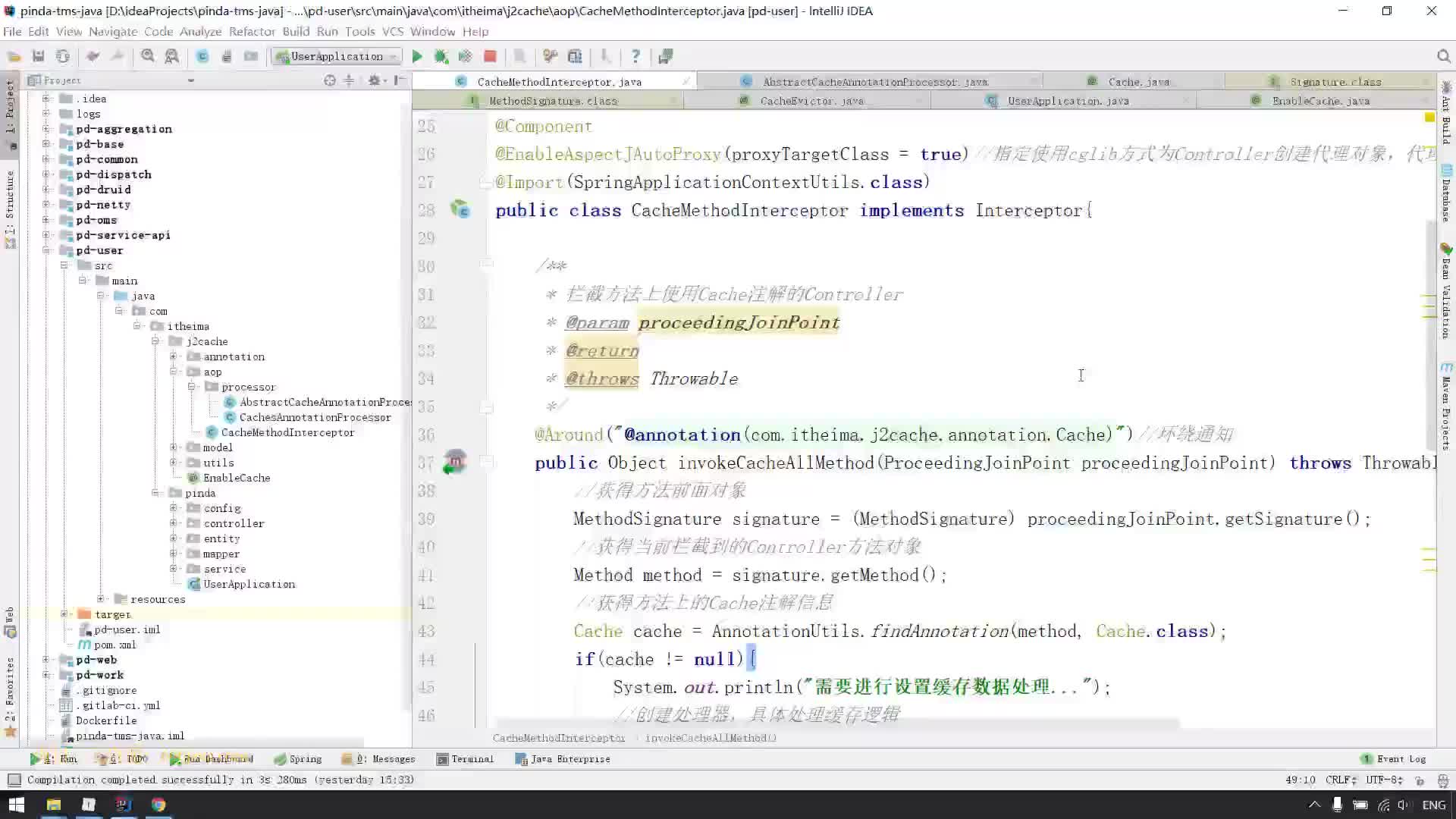The image size is (1456, 819).
Task: Expand the pd-web module
Action: tap(46, 660)
